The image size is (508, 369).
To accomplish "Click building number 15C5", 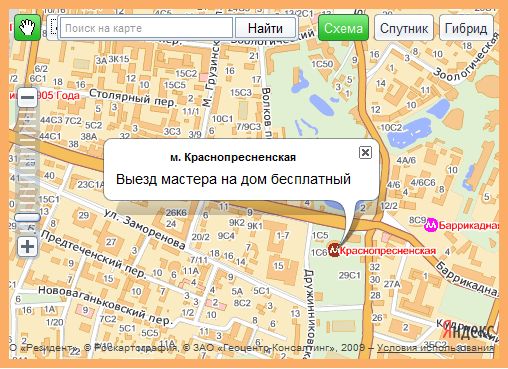I will click(x=175, y=85).
